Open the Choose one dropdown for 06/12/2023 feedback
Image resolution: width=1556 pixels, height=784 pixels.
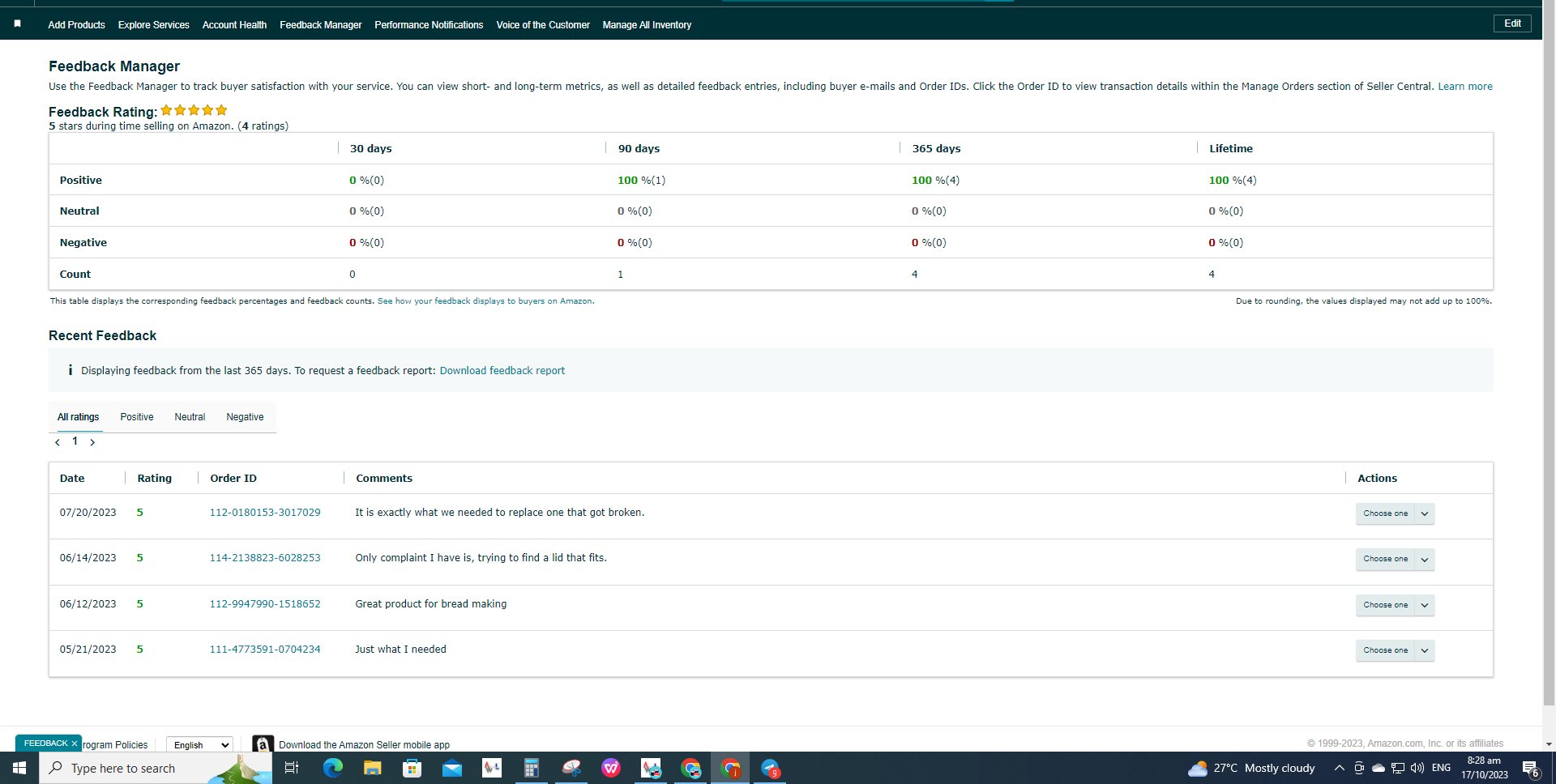pos(1395,605)
